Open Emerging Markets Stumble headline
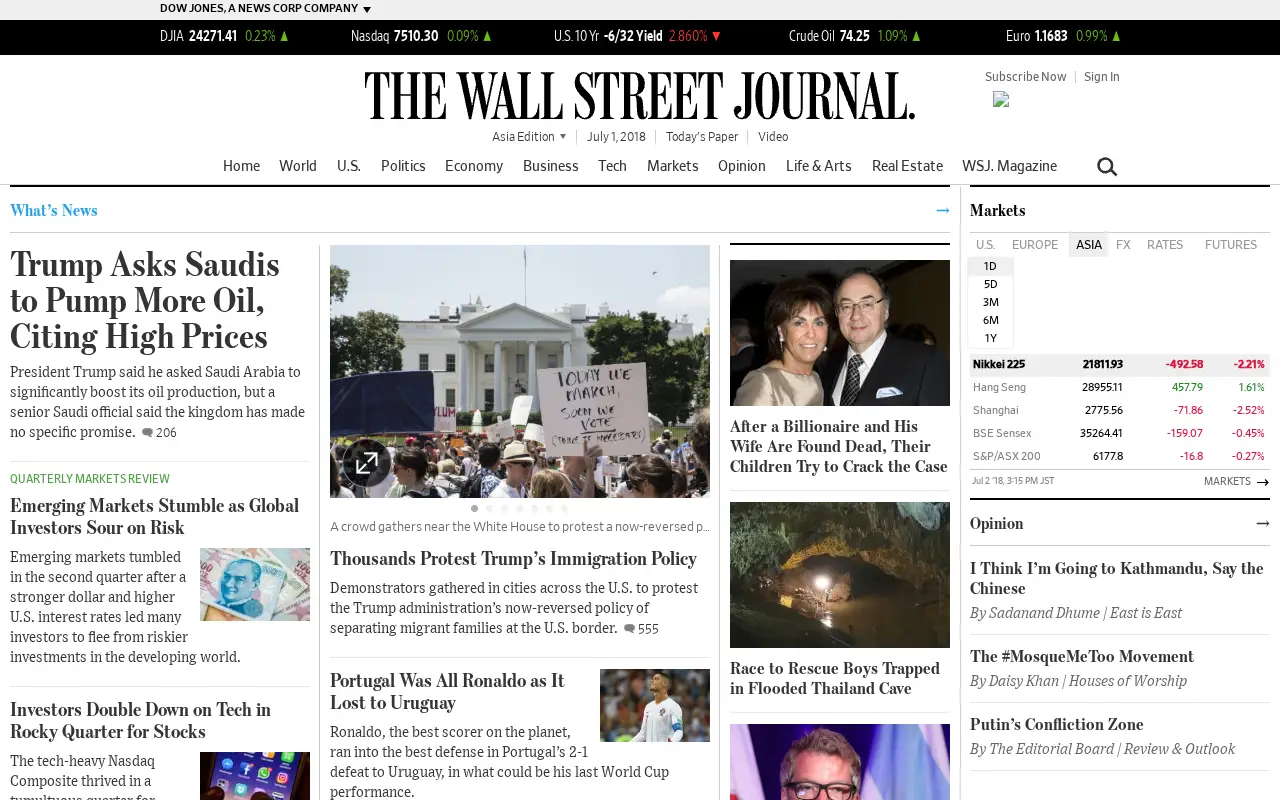This screenshot has height=800, width=1280. (155, 516)
